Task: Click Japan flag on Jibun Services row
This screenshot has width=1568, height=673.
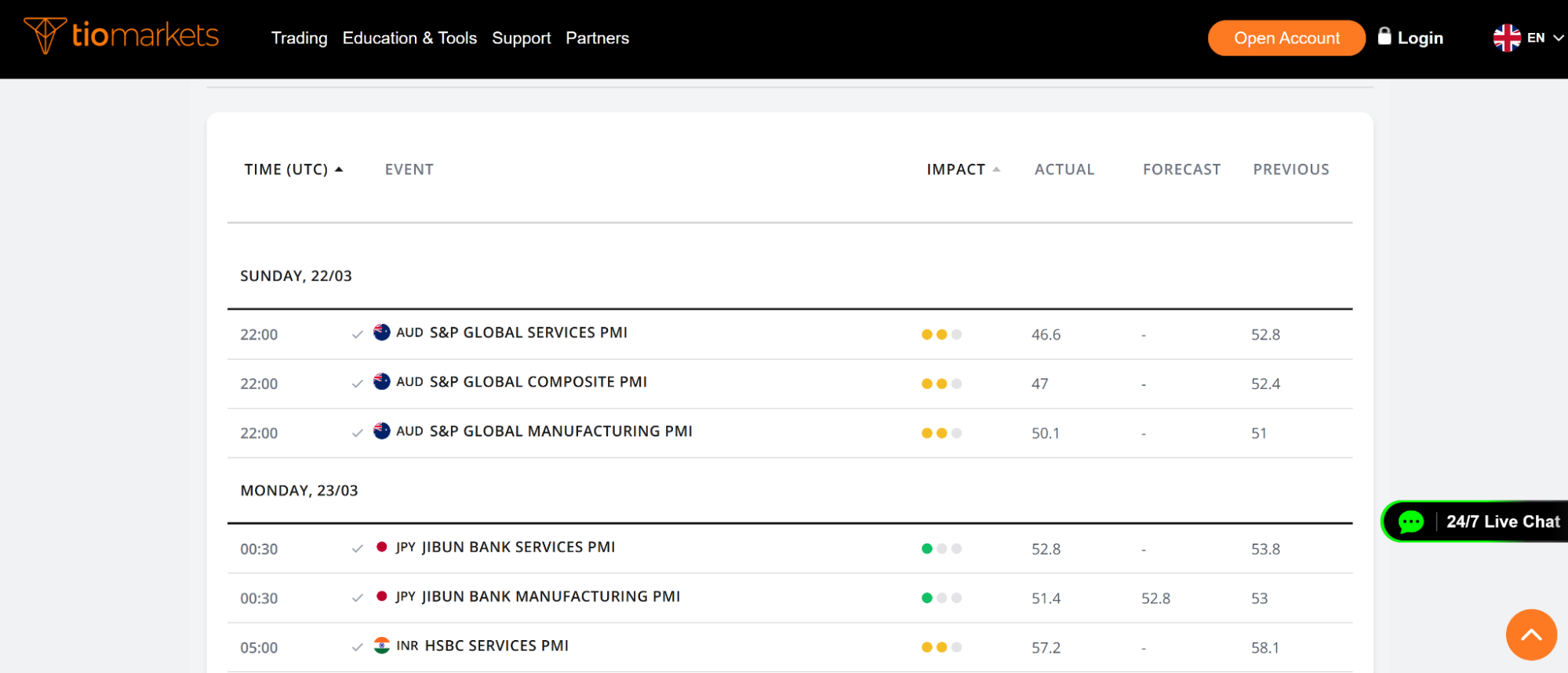Action: (x=382, y=547)
